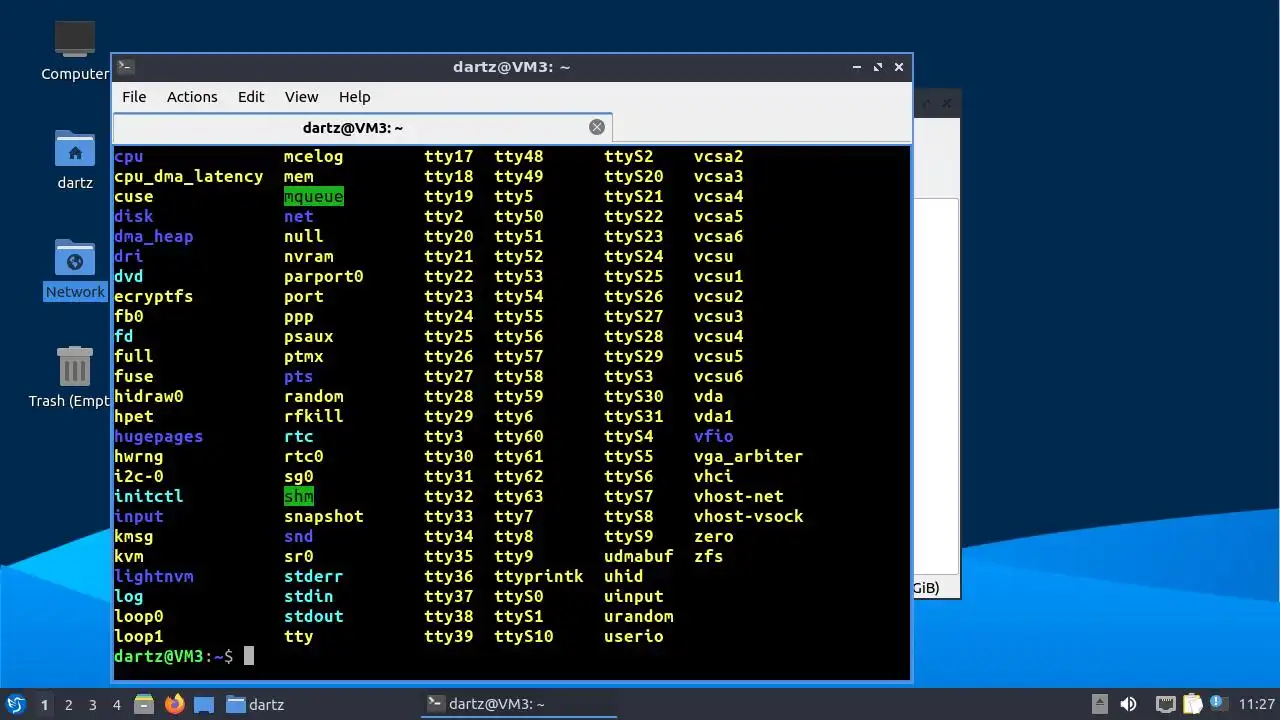Maximize the terminal window
This screenshot has width=1280, height=720.
[878, 67]
